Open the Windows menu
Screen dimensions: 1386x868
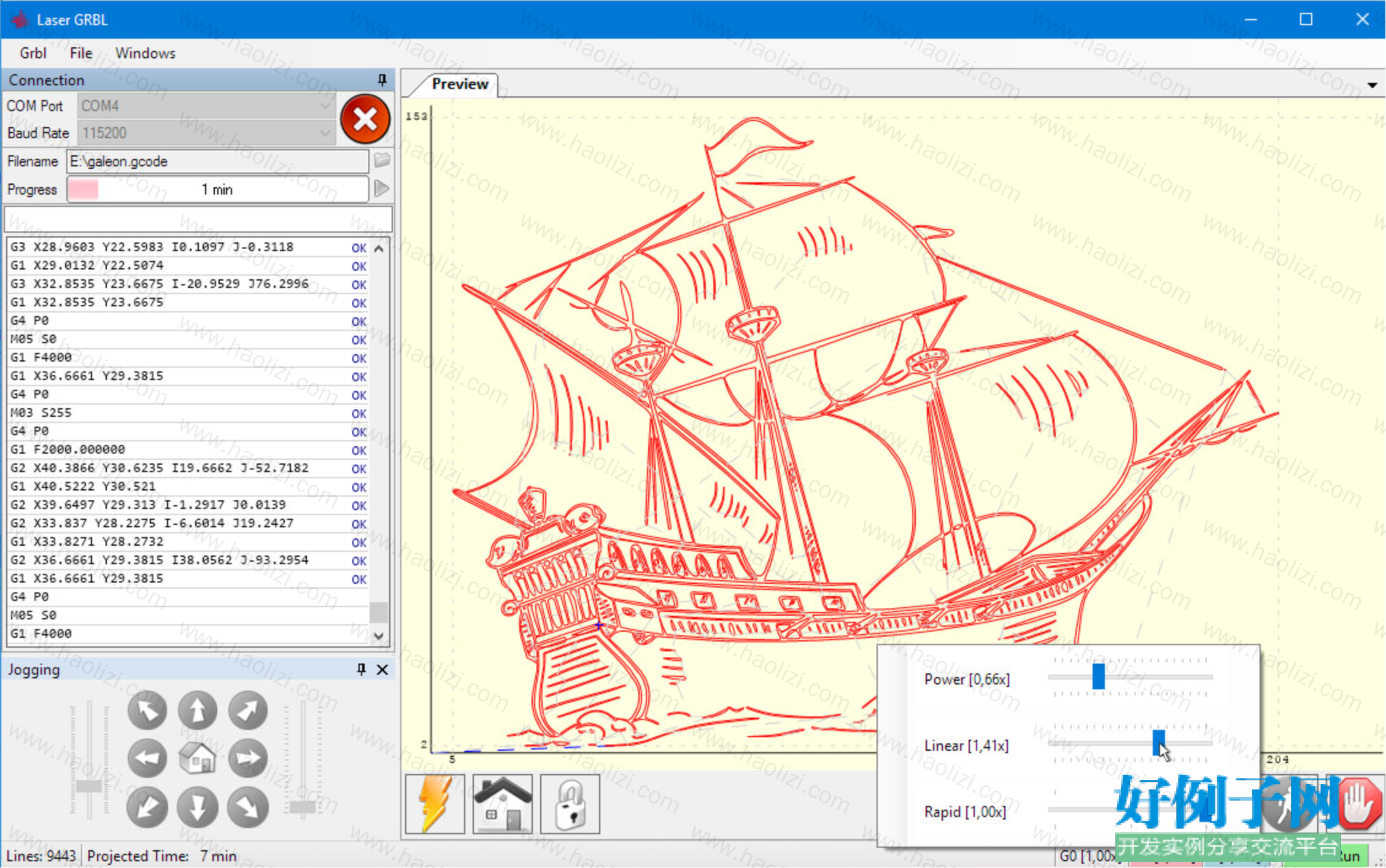tap(145, 53)
